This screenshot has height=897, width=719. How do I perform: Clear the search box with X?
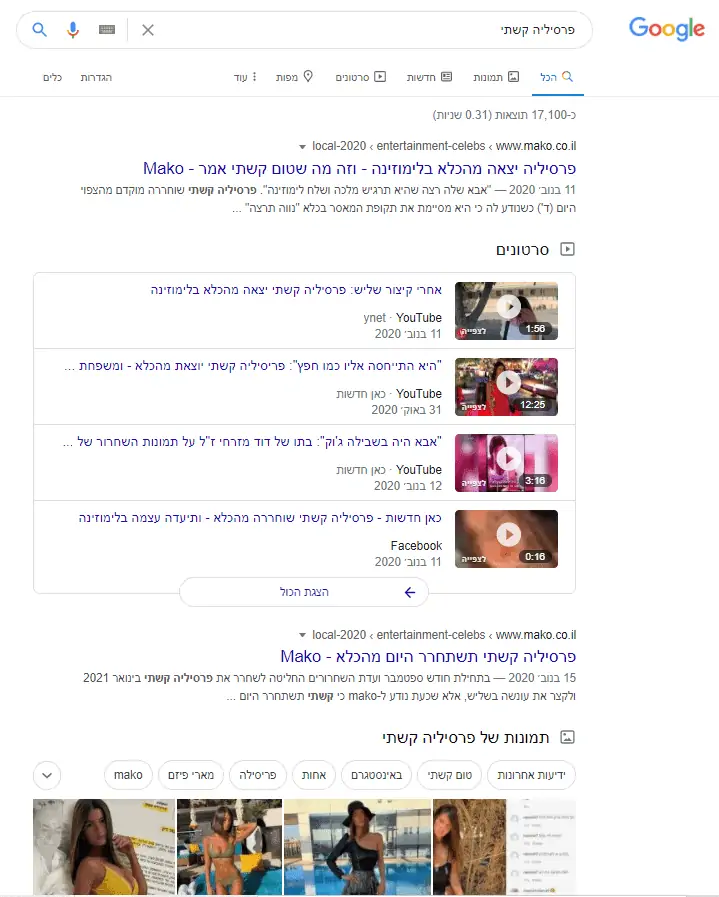(x=148, y=30)
